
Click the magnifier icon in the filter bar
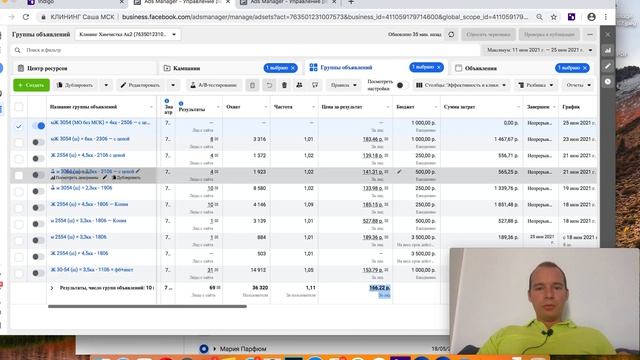(17, 50)
